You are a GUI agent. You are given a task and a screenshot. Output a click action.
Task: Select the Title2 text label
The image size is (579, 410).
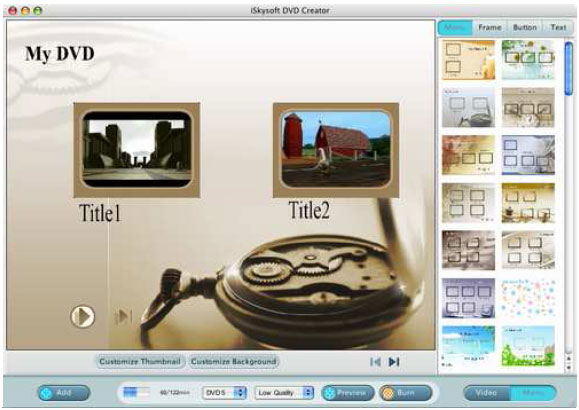[x=309, y=210]
